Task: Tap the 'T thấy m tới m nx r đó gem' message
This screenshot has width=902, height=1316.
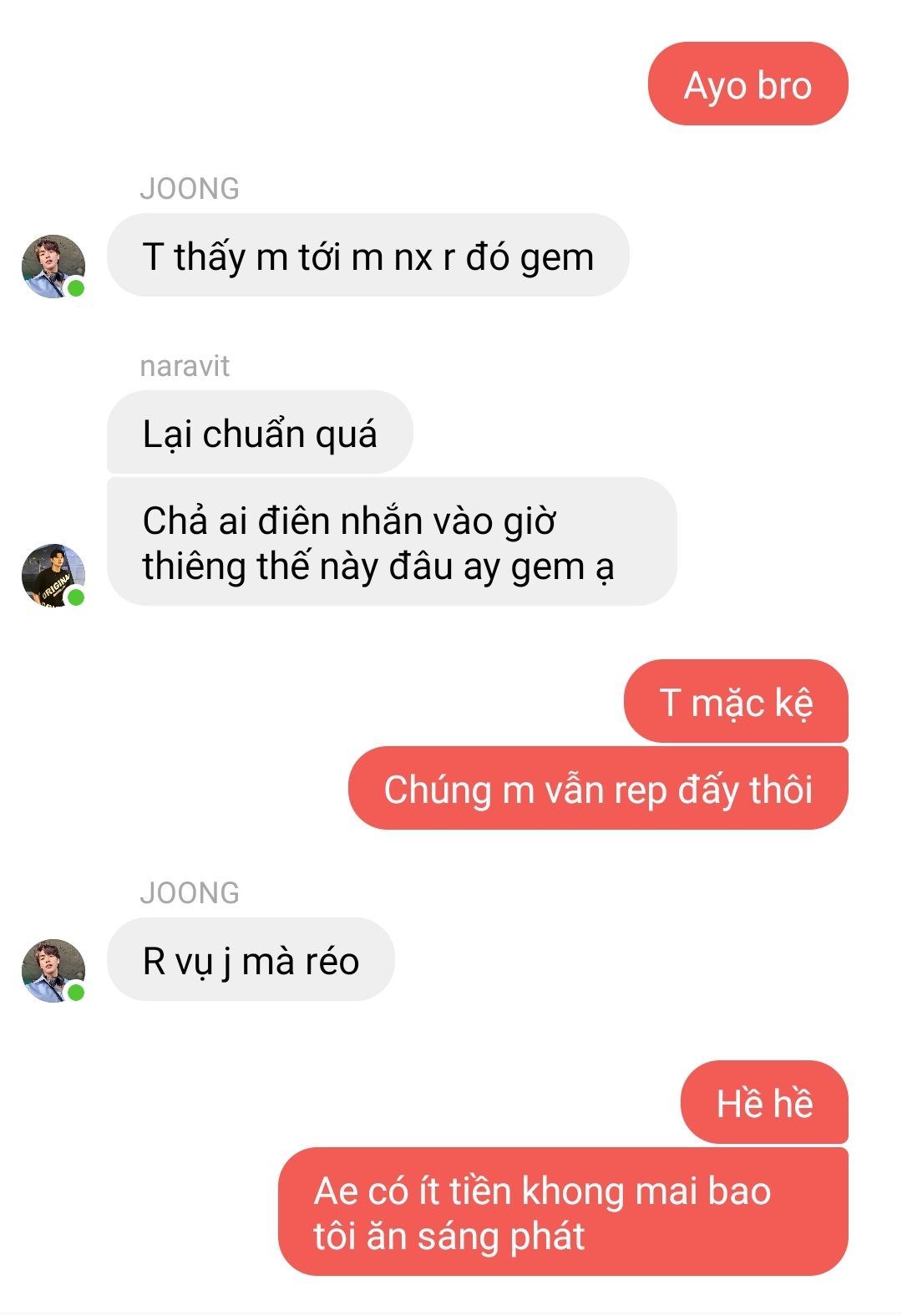Action: click(x=367, y=256)
